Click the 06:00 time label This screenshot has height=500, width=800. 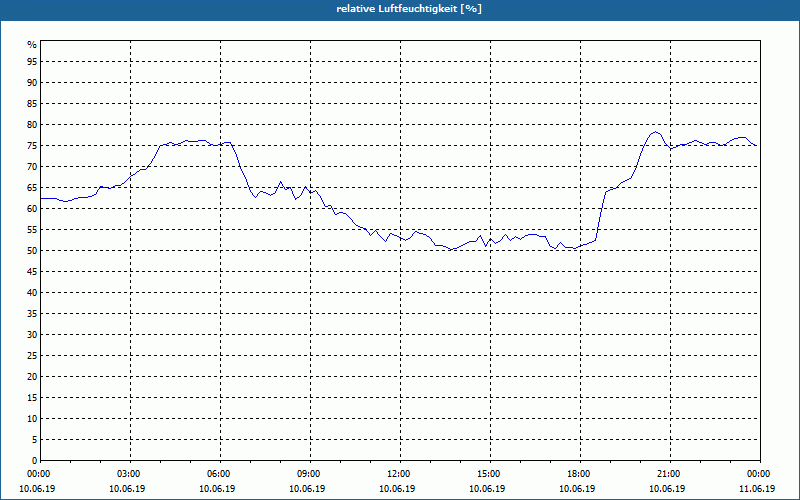218,474
